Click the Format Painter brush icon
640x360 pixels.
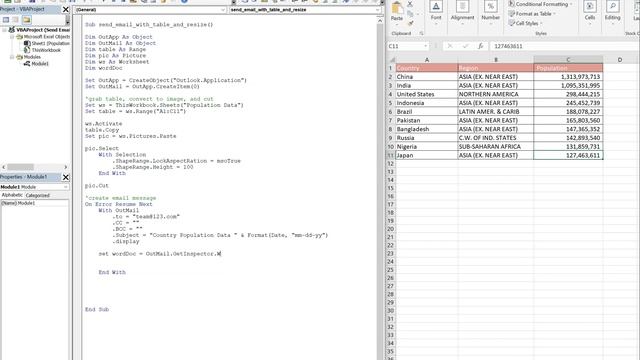pos(410,24)
